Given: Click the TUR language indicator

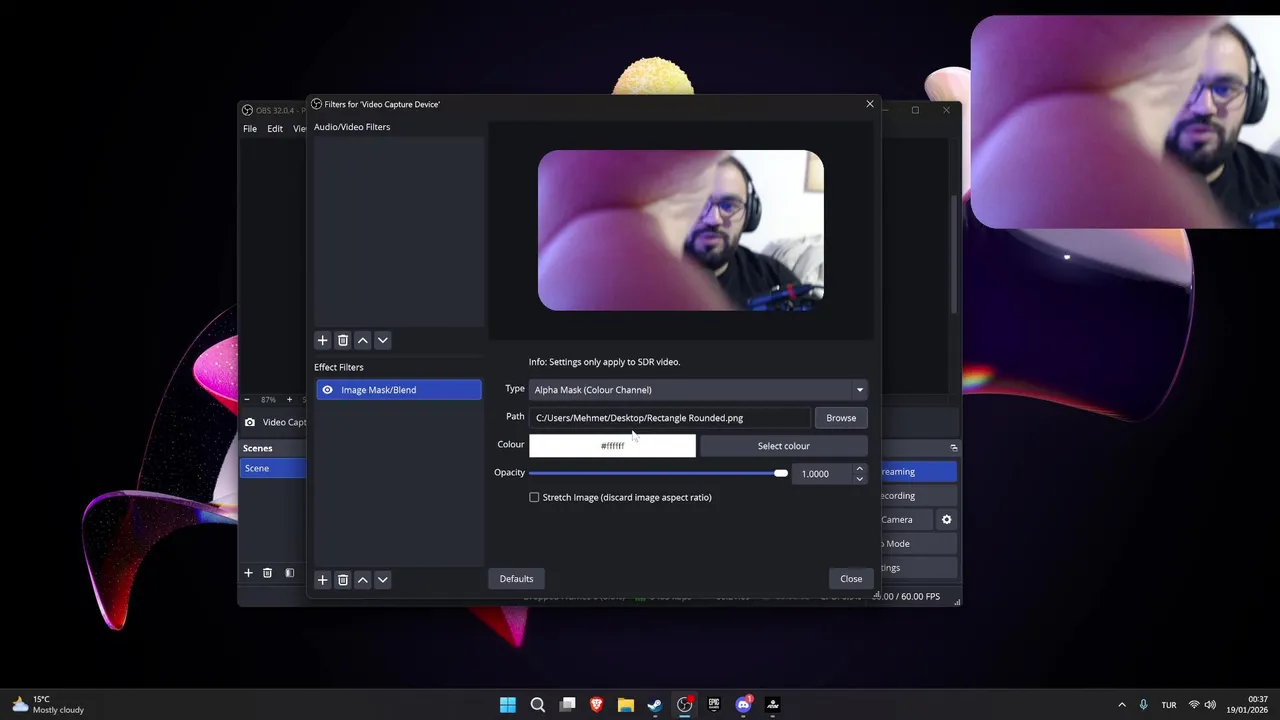Looking at the screenshot, I should coord(1169,705).
